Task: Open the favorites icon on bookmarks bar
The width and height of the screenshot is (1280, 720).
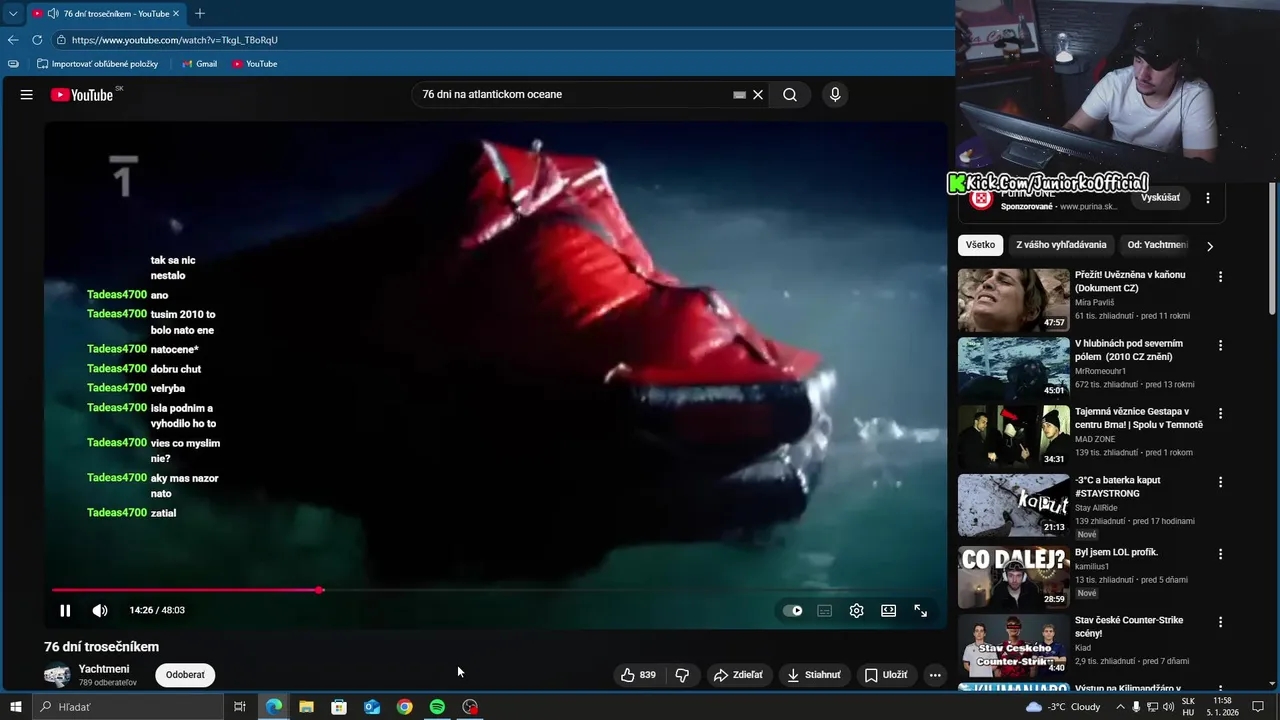Action: pyautogui.click(x=13, y=64)
